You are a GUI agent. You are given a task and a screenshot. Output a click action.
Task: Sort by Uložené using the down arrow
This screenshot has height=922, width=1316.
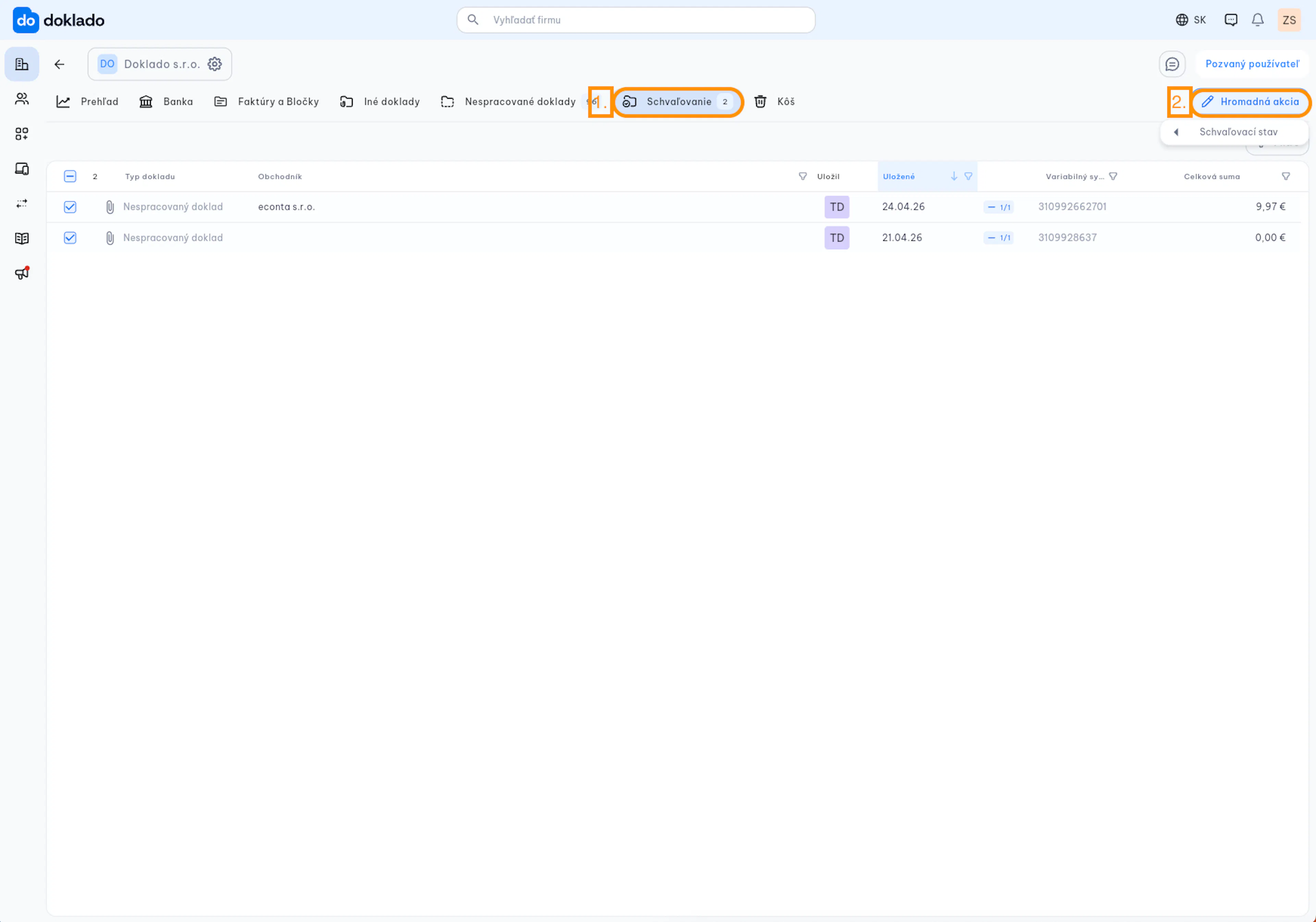[x=954, y=176]
